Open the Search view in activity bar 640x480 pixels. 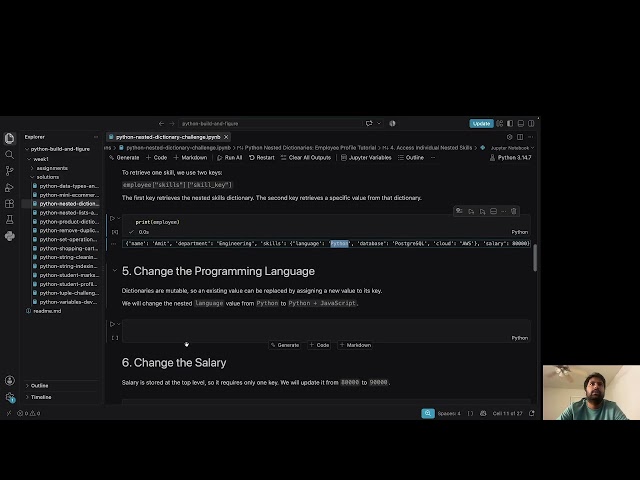point(9,155)
